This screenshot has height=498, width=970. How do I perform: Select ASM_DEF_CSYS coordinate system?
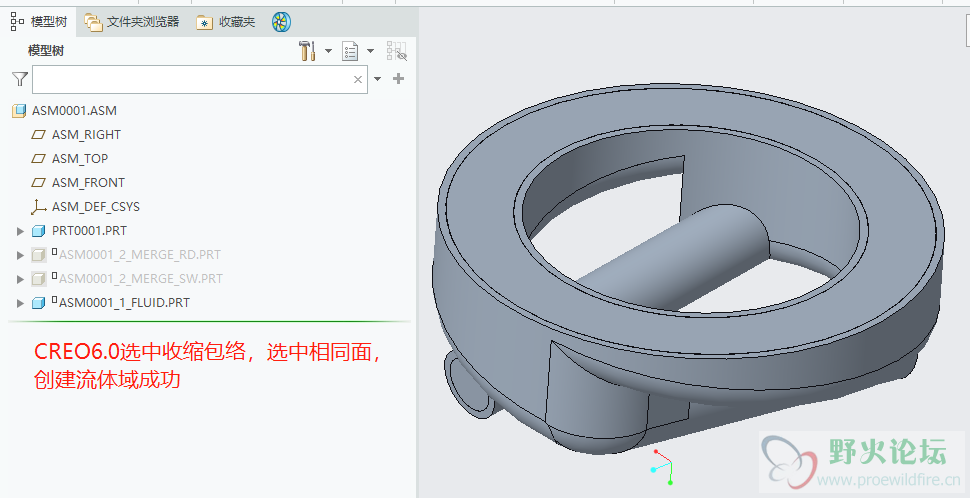96,207
